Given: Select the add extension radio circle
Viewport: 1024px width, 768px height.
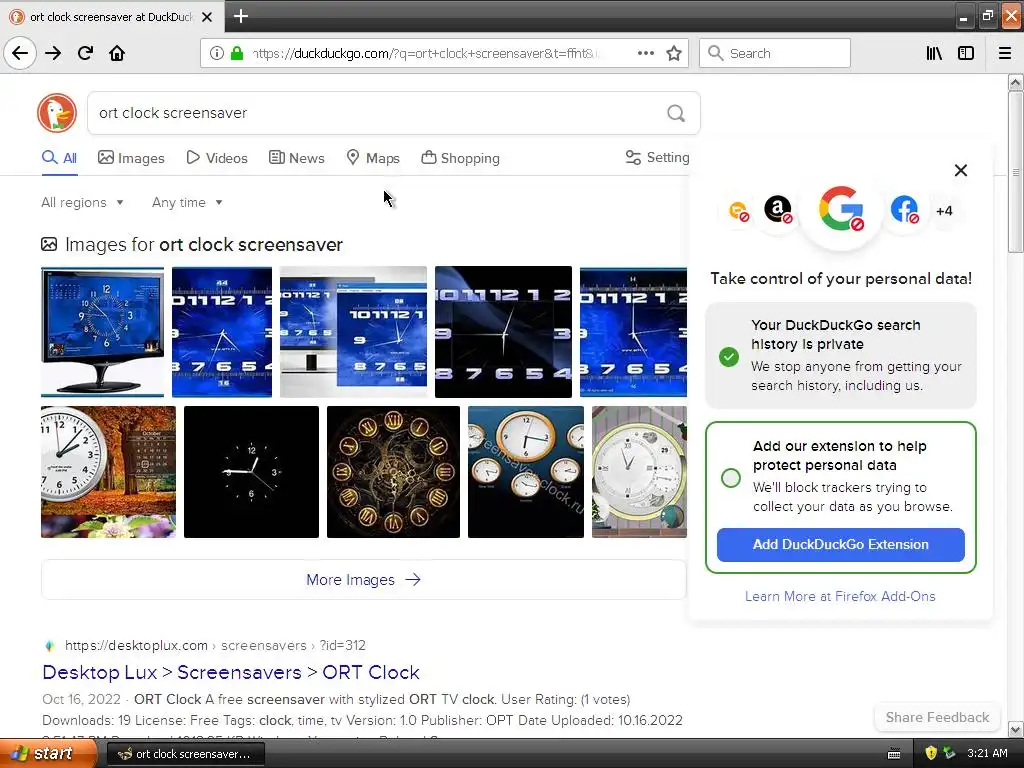Looking at the screenshot, I should click(731, 477).
